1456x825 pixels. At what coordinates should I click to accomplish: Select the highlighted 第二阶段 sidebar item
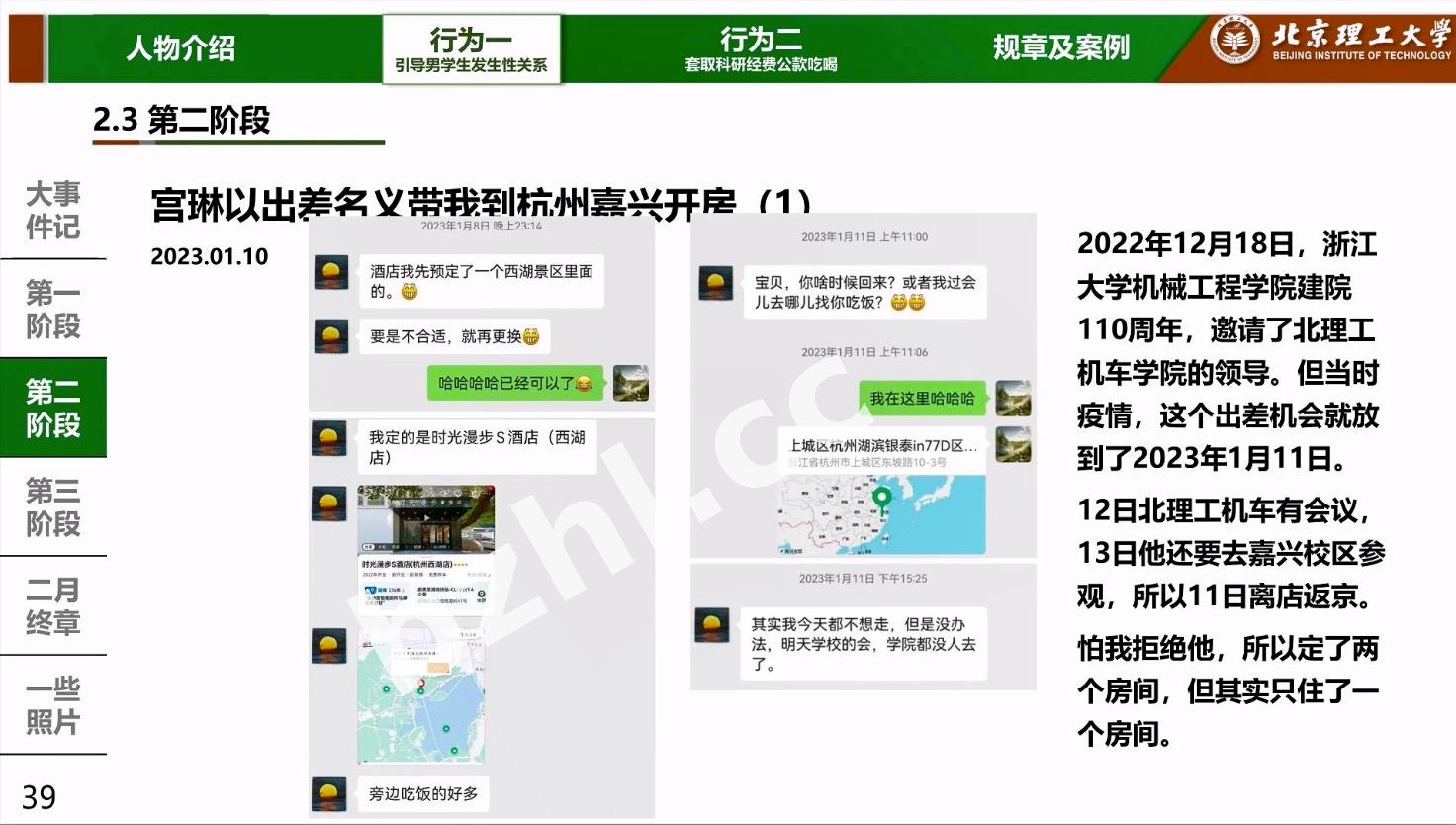53,408
